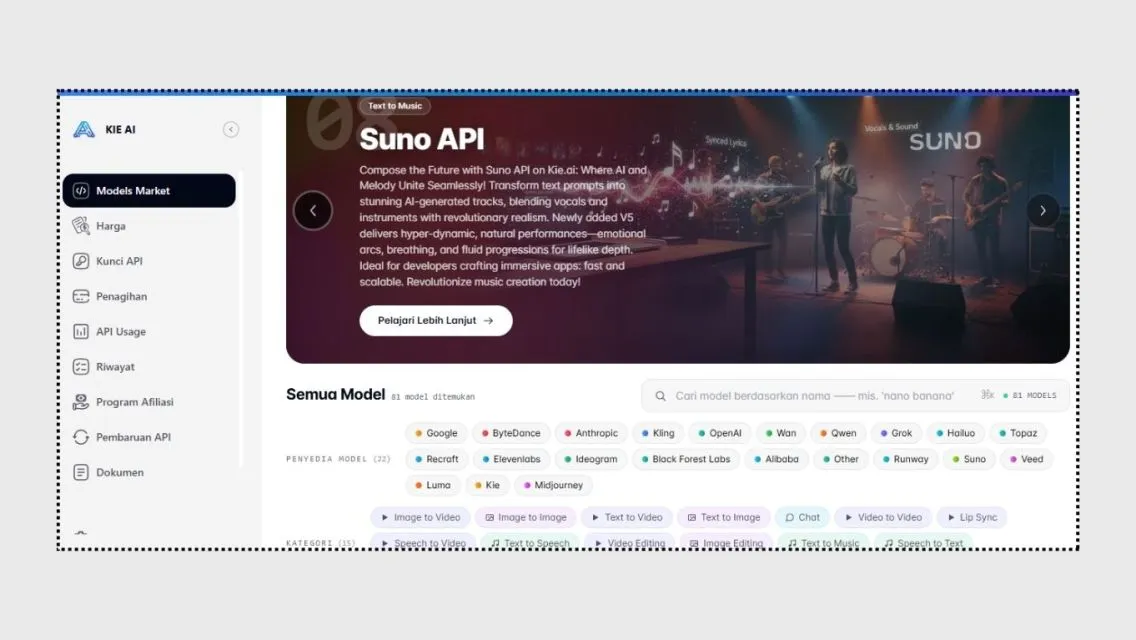This screenshot has width=1136, height=640.
Task: Click the API Usage chart icon
Action: [80, 331]
